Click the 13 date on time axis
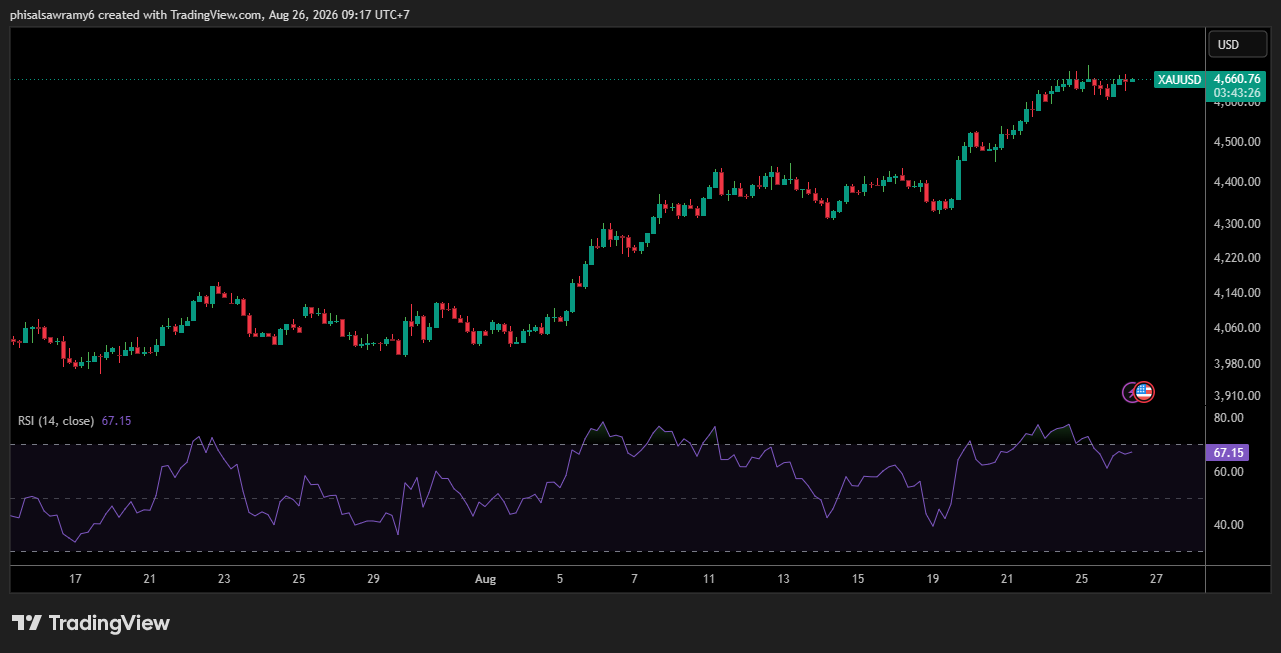Image resolution: width=1281 pixels, height=653 pixels. [784, 579]
